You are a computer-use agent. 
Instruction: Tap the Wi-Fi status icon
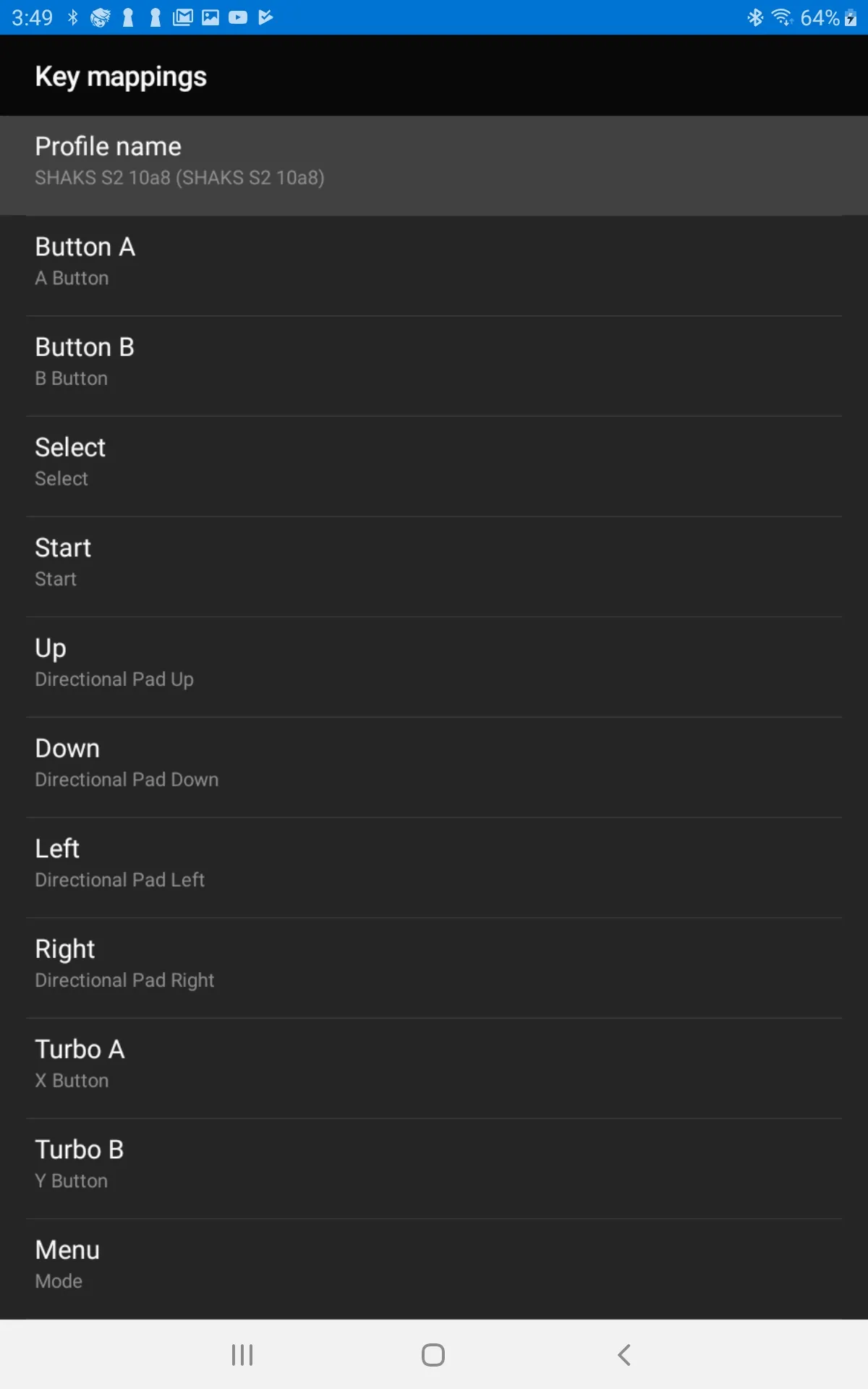[x=782, y=17]
